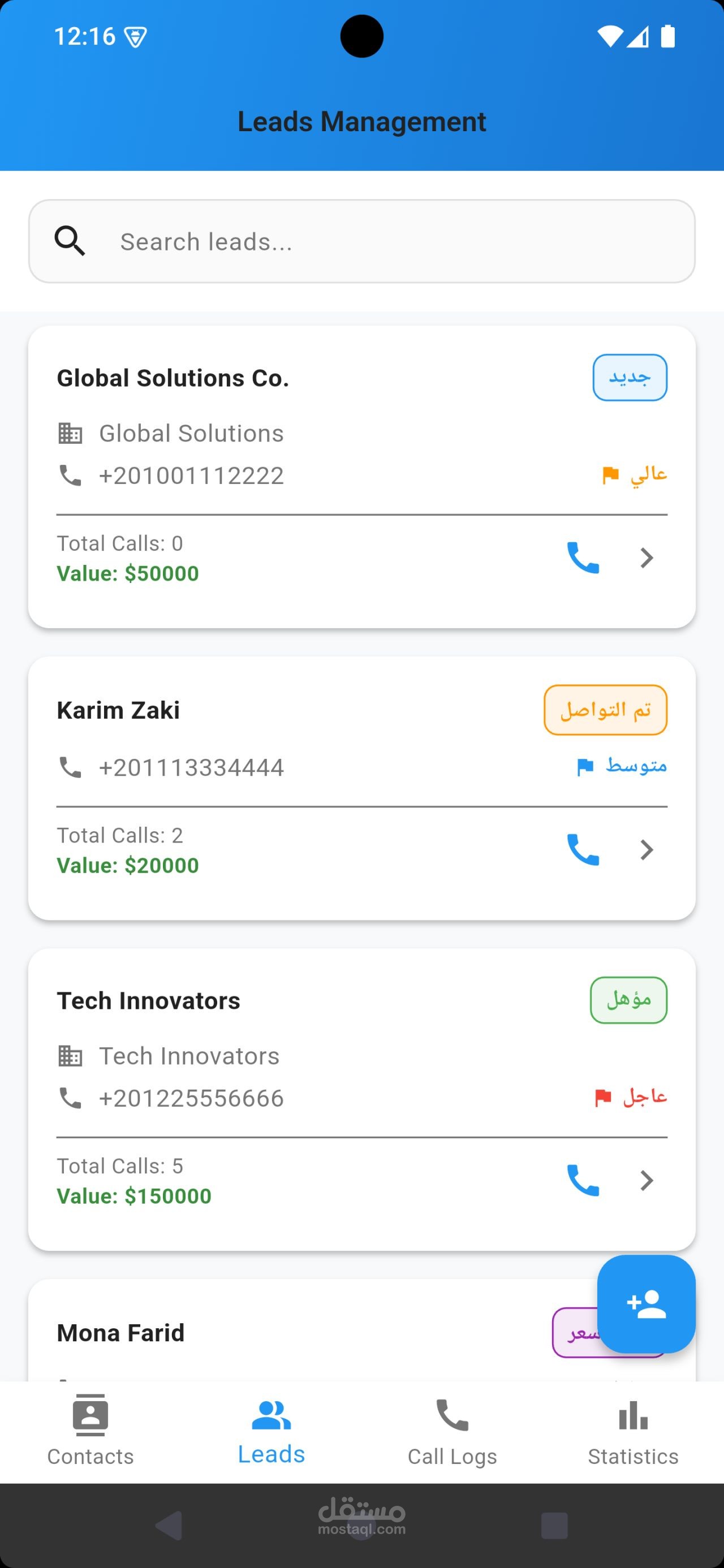Tap the orange priority flag on Global Solutions
This screenshot has width=724, height=1568.
pos(610,475)
